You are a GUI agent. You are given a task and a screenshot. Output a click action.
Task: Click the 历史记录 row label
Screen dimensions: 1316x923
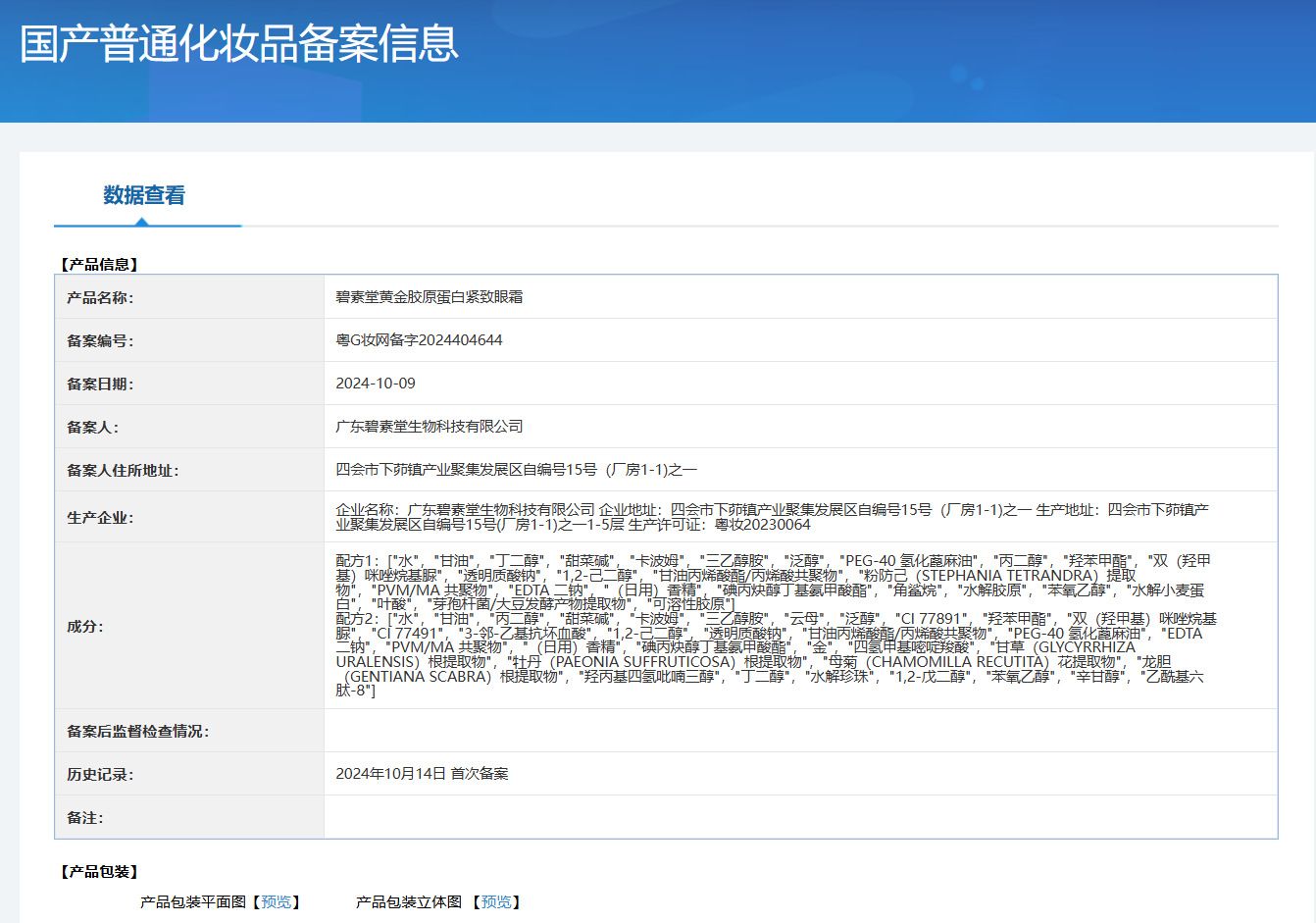[100, 774]
